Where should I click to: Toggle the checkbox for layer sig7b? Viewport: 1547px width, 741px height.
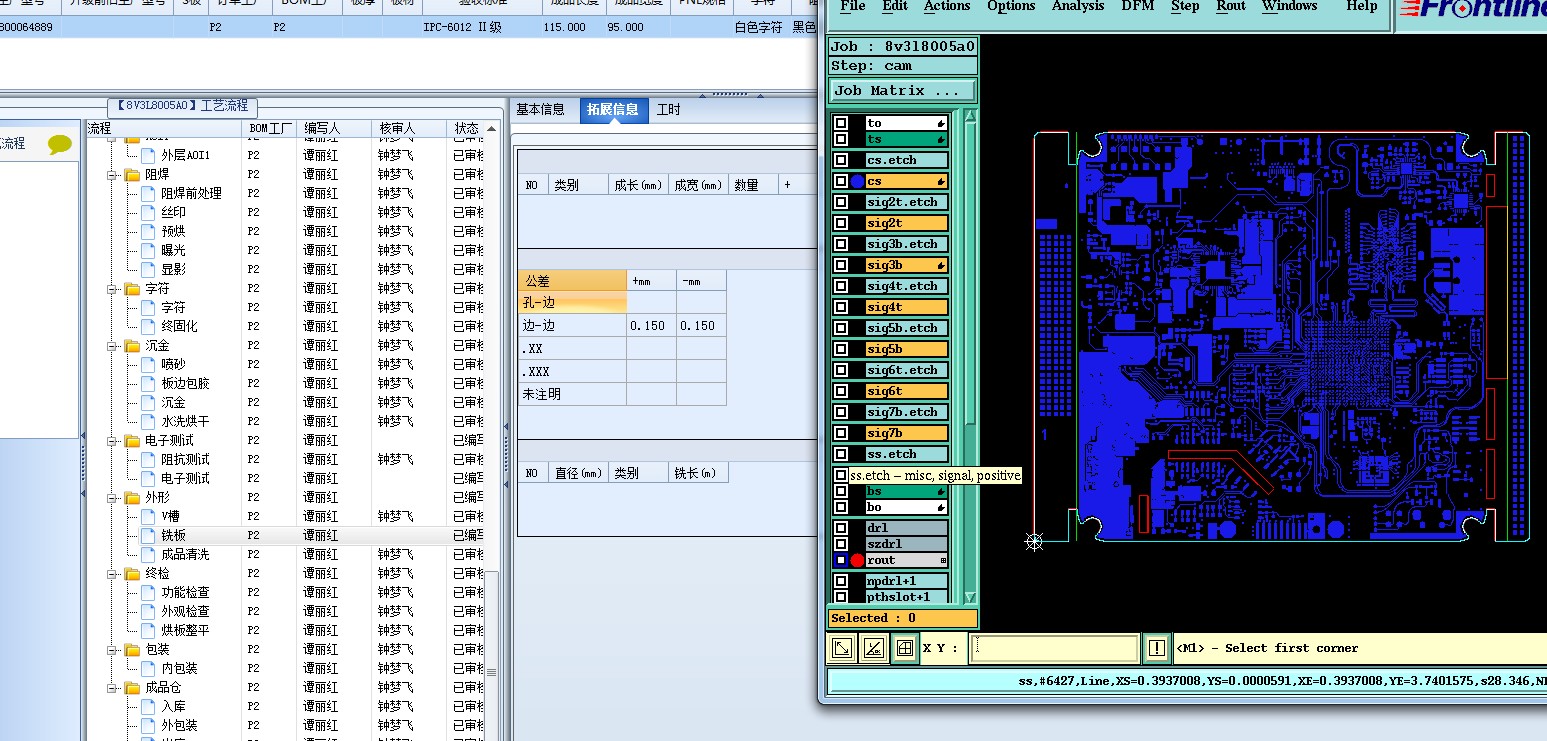(x=841, y=433)
